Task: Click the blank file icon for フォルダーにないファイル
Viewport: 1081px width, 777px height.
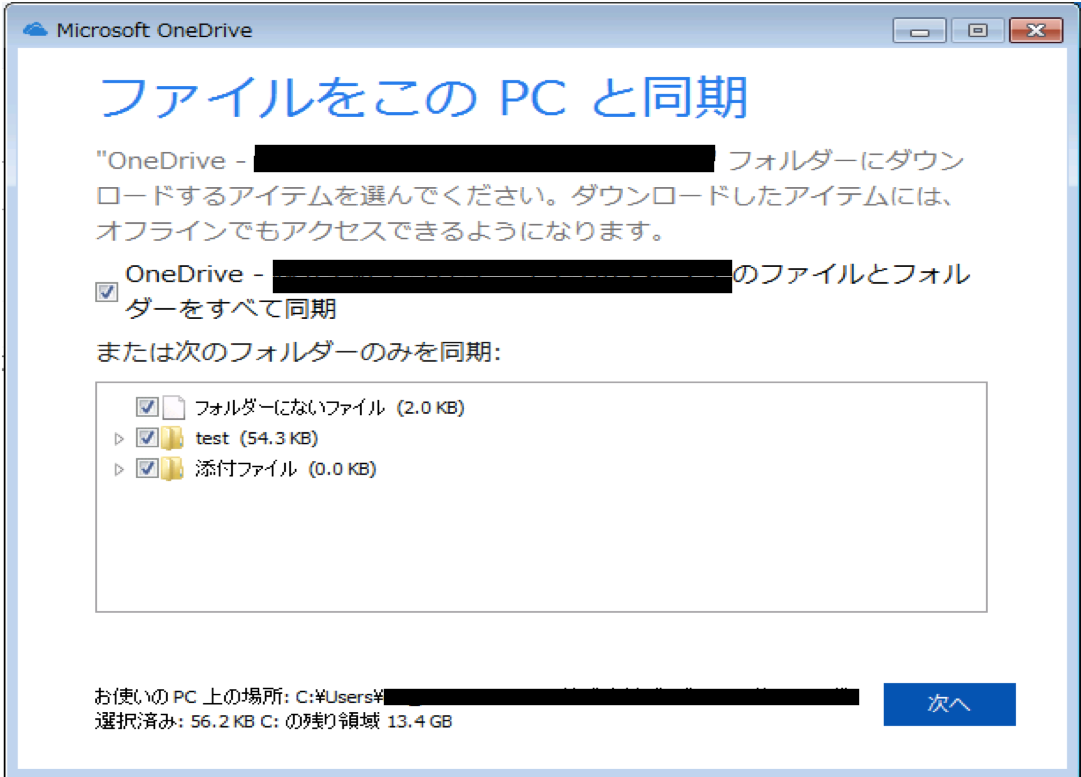Action: [x=175, y=407]
